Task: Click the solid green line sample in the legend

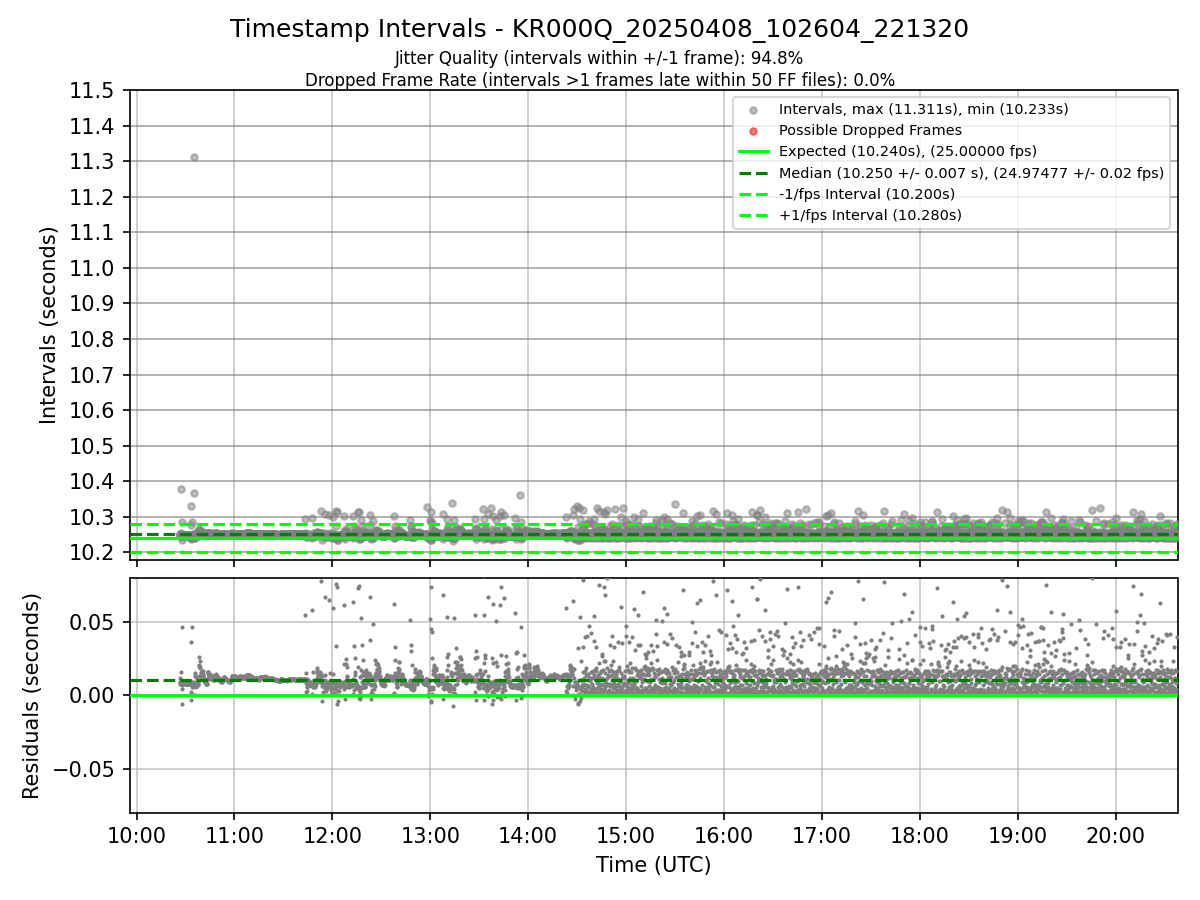Action: point(754,152)
